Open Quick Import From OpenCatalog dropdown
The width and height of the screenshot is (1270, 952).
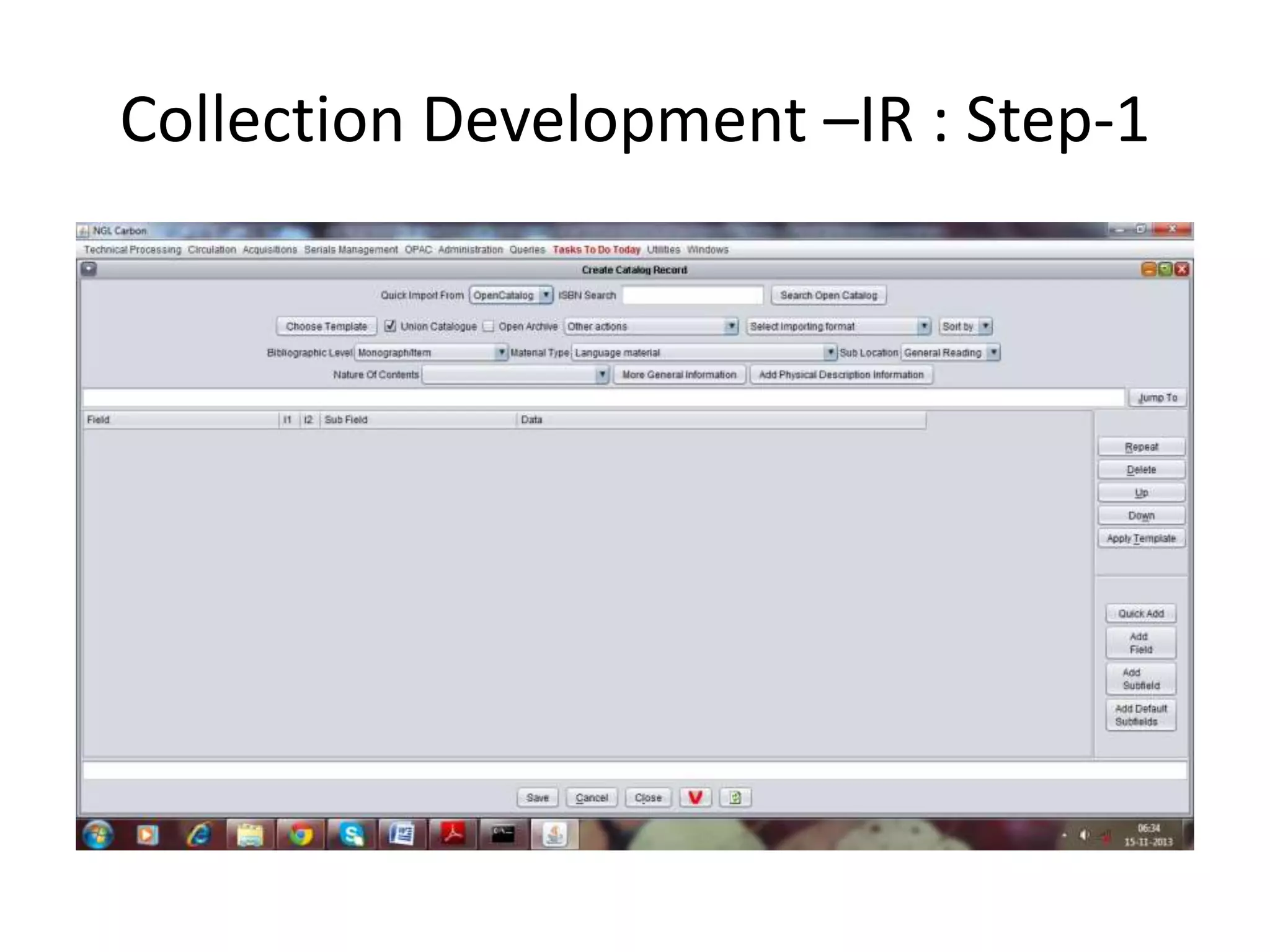(x=511, y=295)
